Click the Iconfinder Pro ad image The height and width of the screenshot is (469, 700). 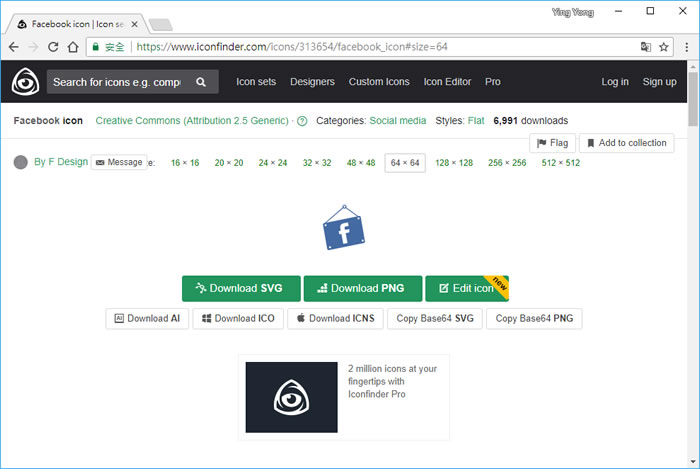point(292,397)
